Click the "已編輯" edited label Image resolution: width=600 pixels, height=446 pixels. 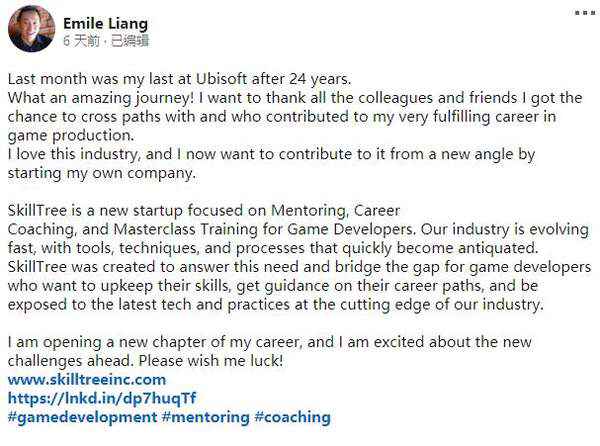tap(127, 40)
